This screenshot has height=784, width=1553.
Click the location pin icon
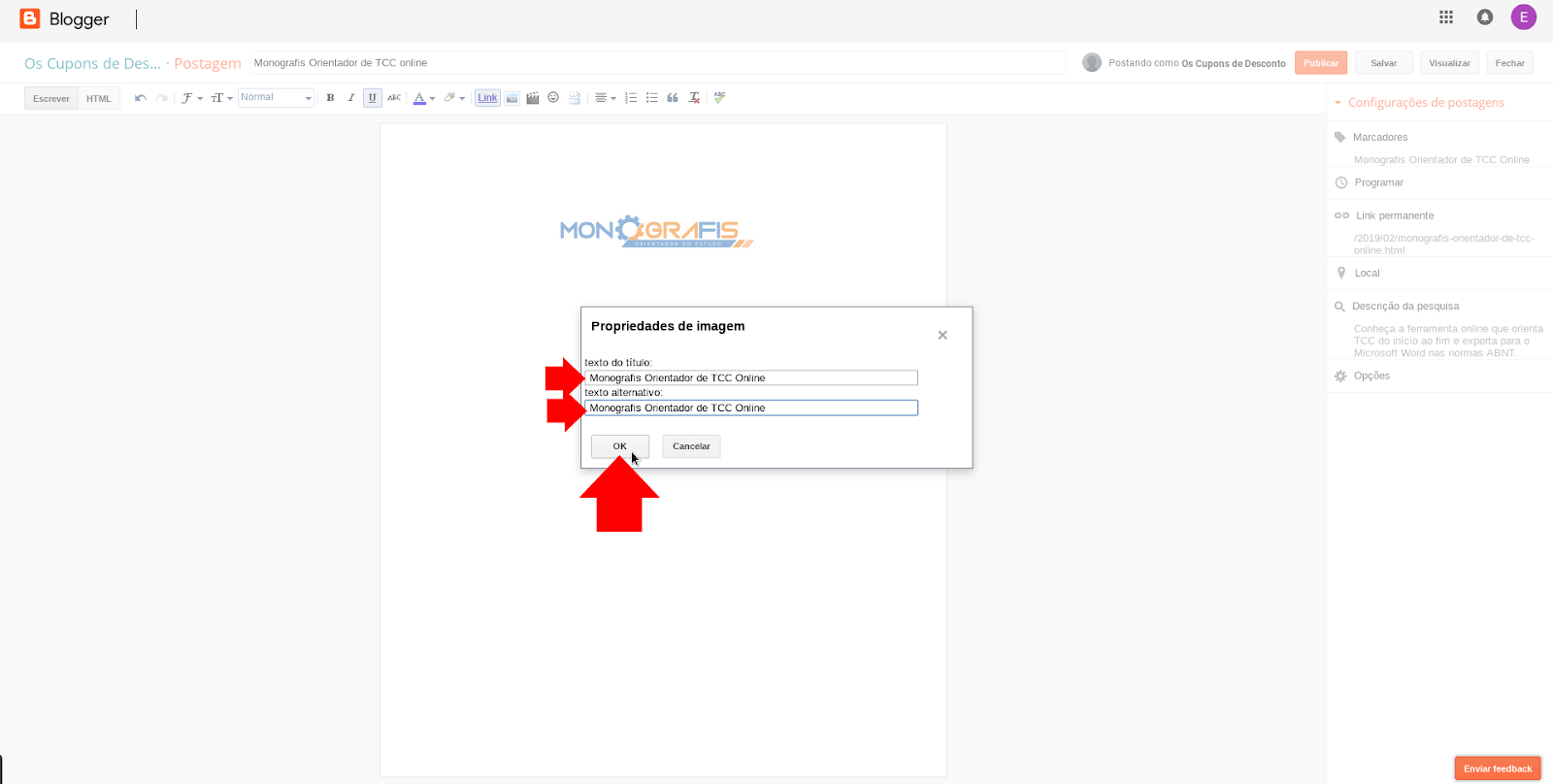(x=1341, y=273)
